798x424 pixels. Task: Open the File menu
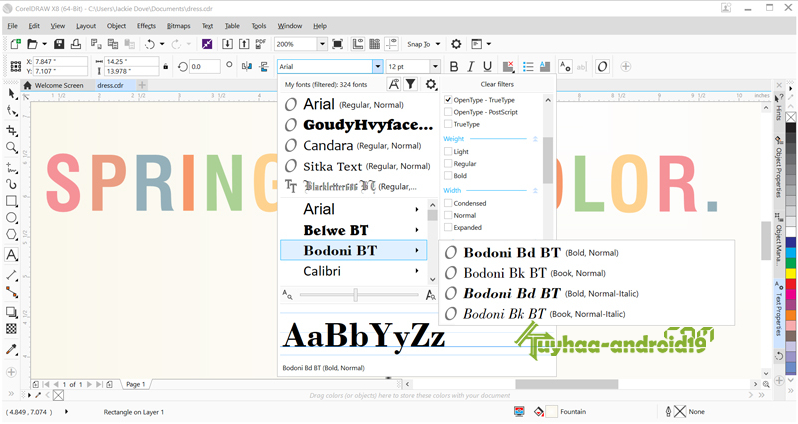pyautogui.click(x=13, y=26)
